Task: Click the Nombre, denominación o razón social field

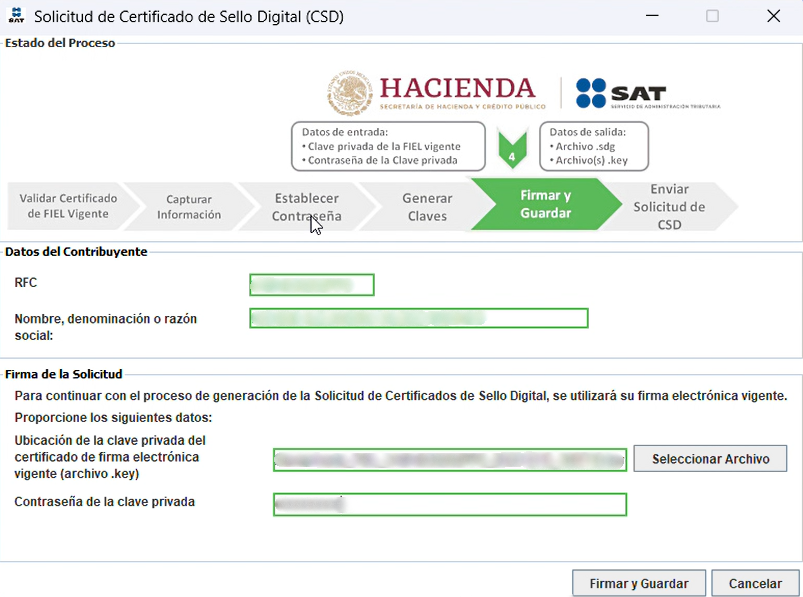Action: [x=418, y=318]
